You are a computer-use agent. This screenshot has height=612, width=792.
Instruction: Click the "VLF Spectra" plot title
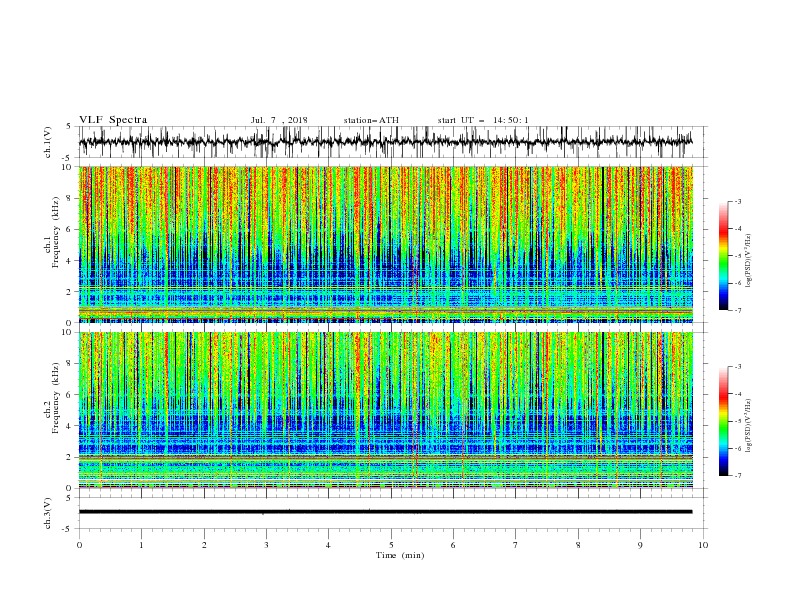pyautogui.click(x=113, y=120)
